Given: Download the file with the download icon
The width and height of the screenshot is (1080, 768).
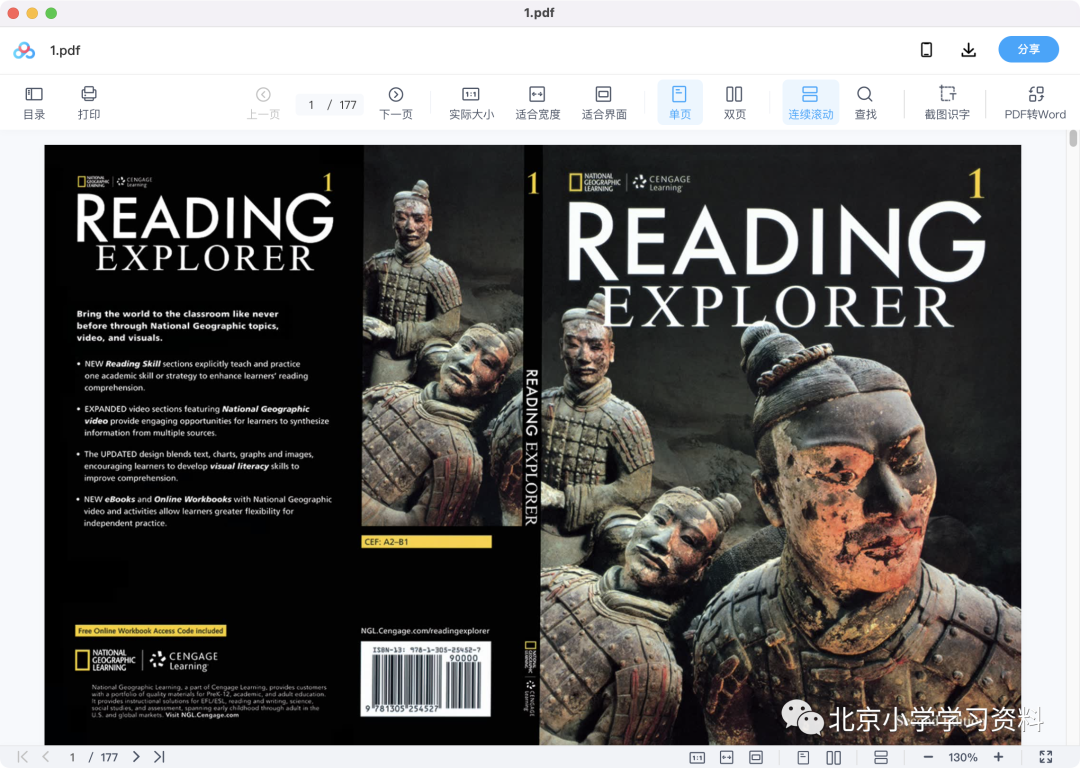Looking at the screenshot, I should pyautogui.click(x=968, y=50).
